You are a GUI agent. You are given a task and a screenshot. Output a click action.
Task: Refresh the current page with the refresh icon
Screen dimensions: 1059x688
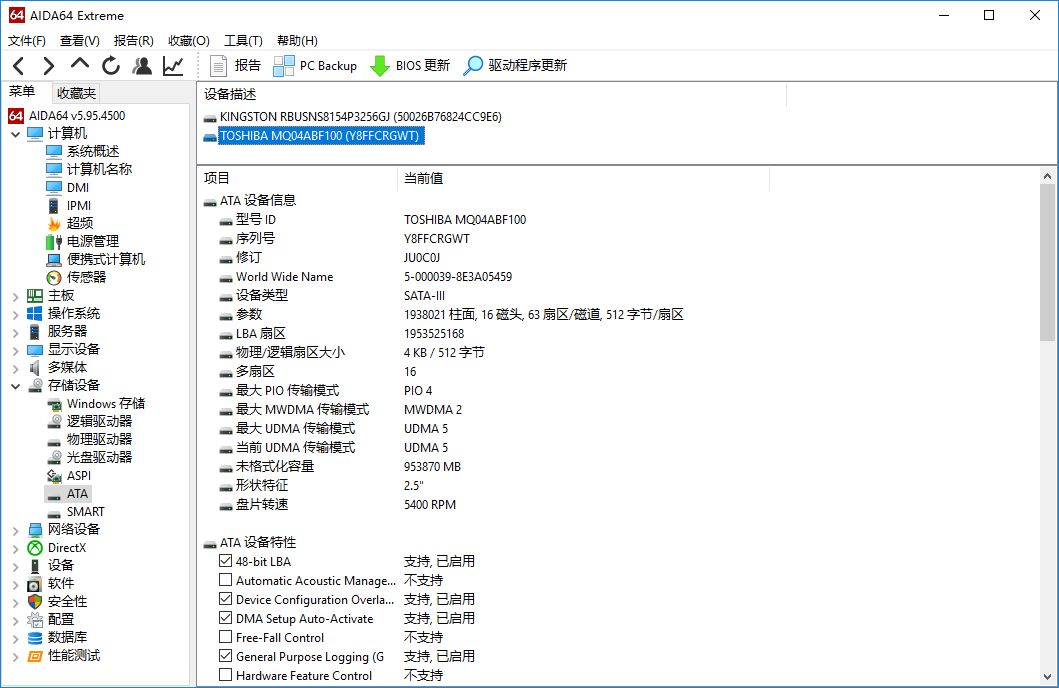(x=111, y=65)
